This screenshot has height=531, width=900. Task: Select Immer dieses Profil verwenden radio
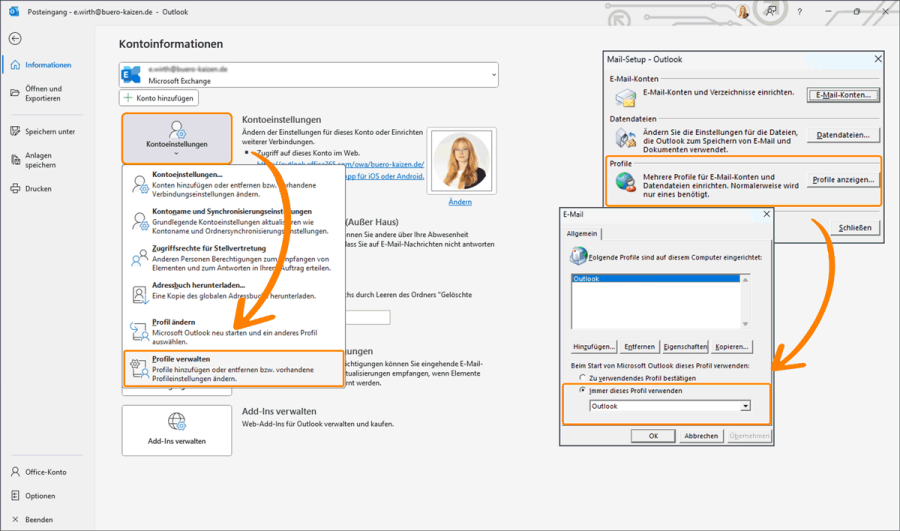(583, 390)
